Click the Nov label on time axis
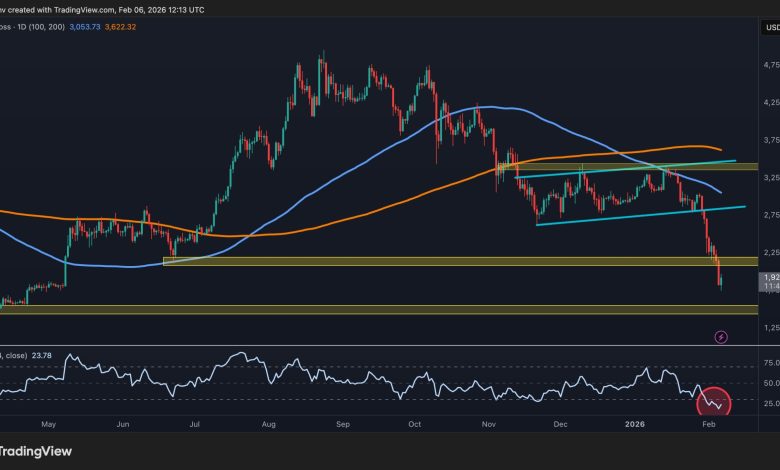Image resolution: width=780 pixels, height=470 pixels. click(488, 424)
